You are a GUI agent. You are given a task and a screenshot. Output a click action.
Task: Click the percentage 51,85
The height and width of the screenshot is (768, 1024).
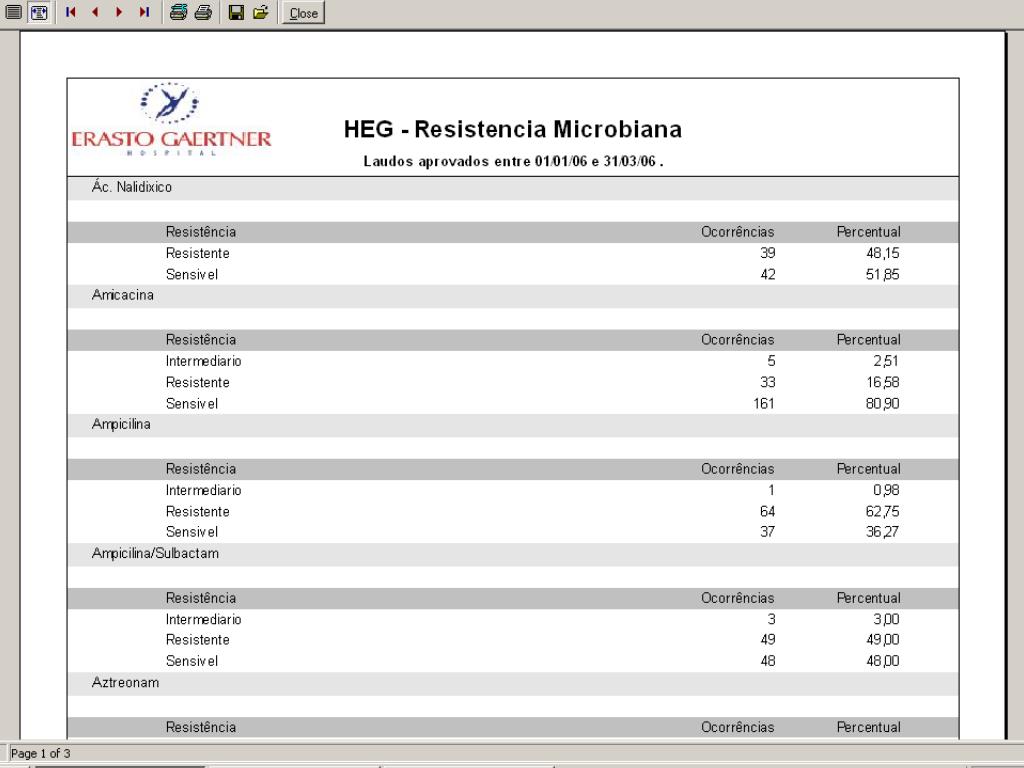coord(883,274)
